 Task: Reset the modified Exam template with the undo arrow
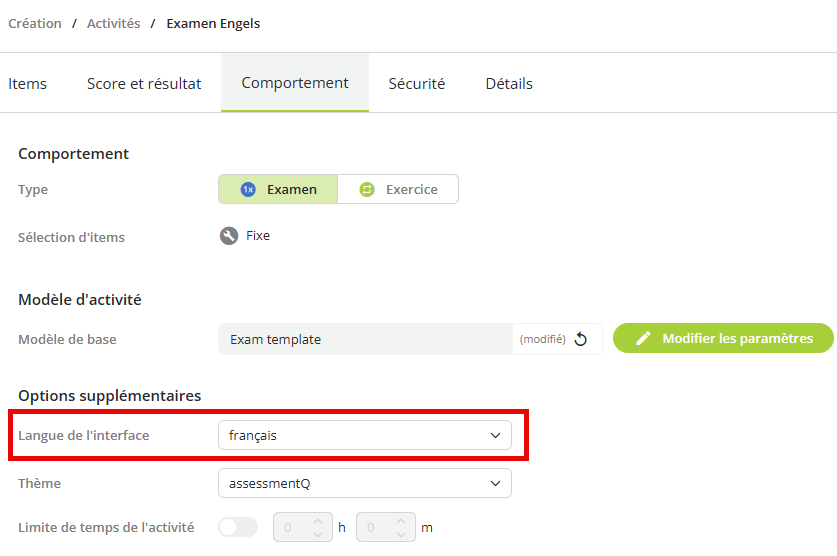tap(581, 339)
